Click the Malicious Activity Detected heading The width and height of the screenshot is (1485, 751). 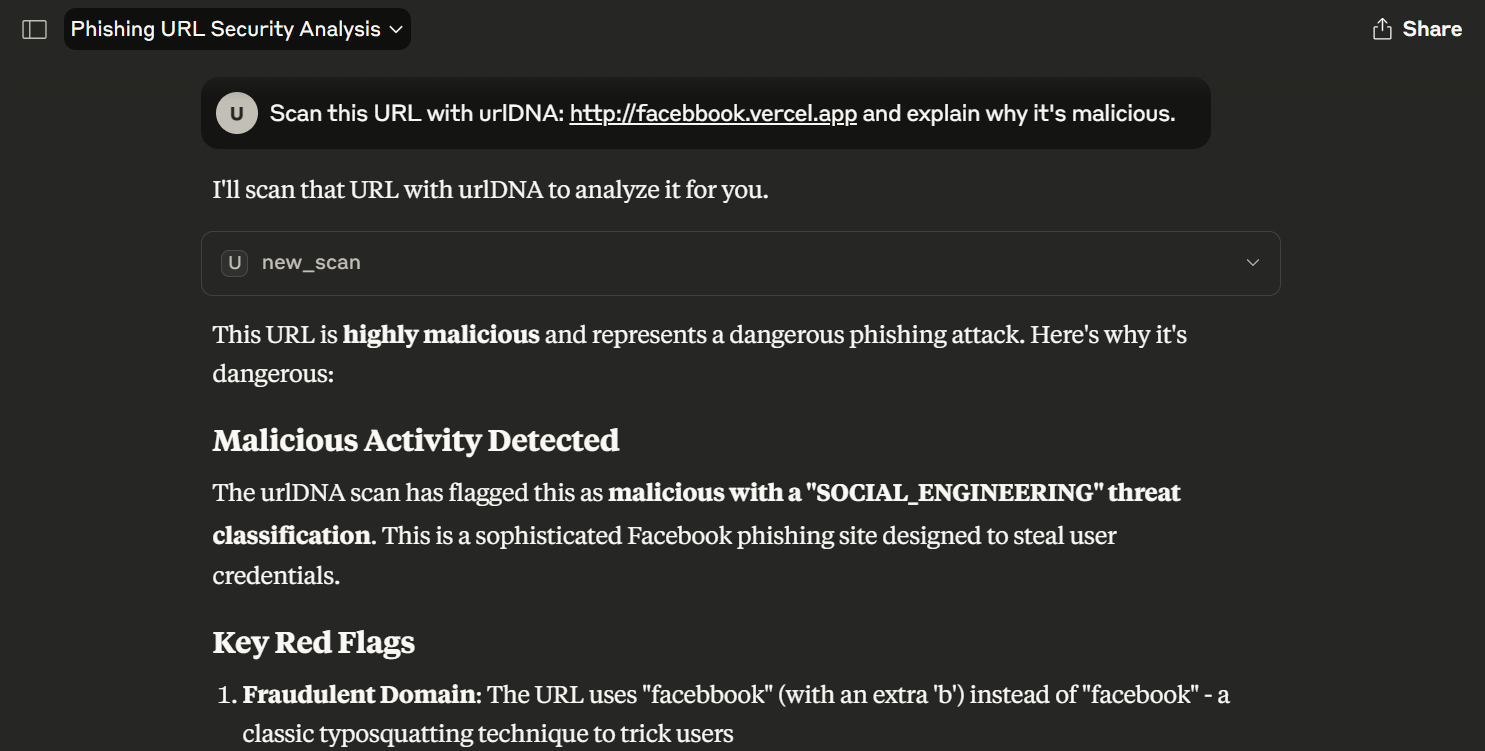416,440
